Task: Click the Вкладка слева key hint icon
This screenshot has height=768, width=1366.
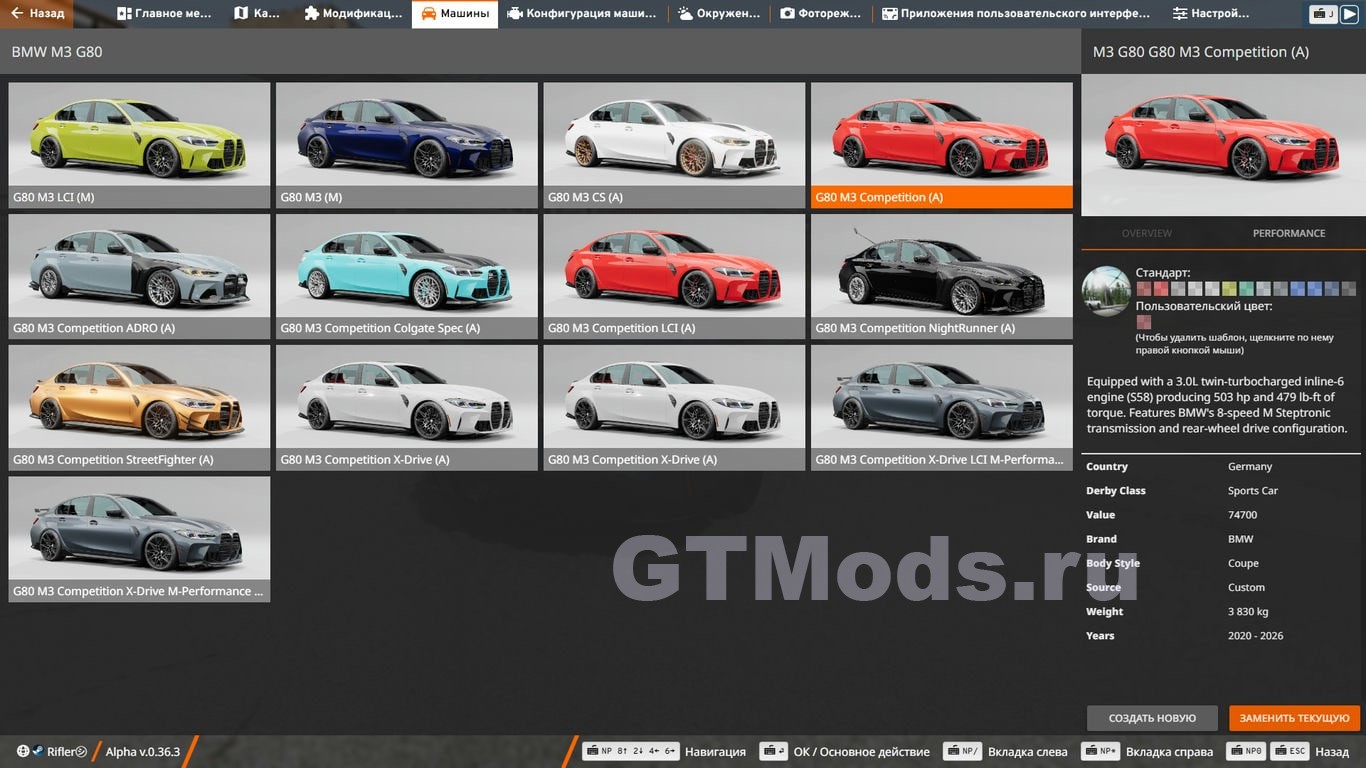Action: pos(962,752)
